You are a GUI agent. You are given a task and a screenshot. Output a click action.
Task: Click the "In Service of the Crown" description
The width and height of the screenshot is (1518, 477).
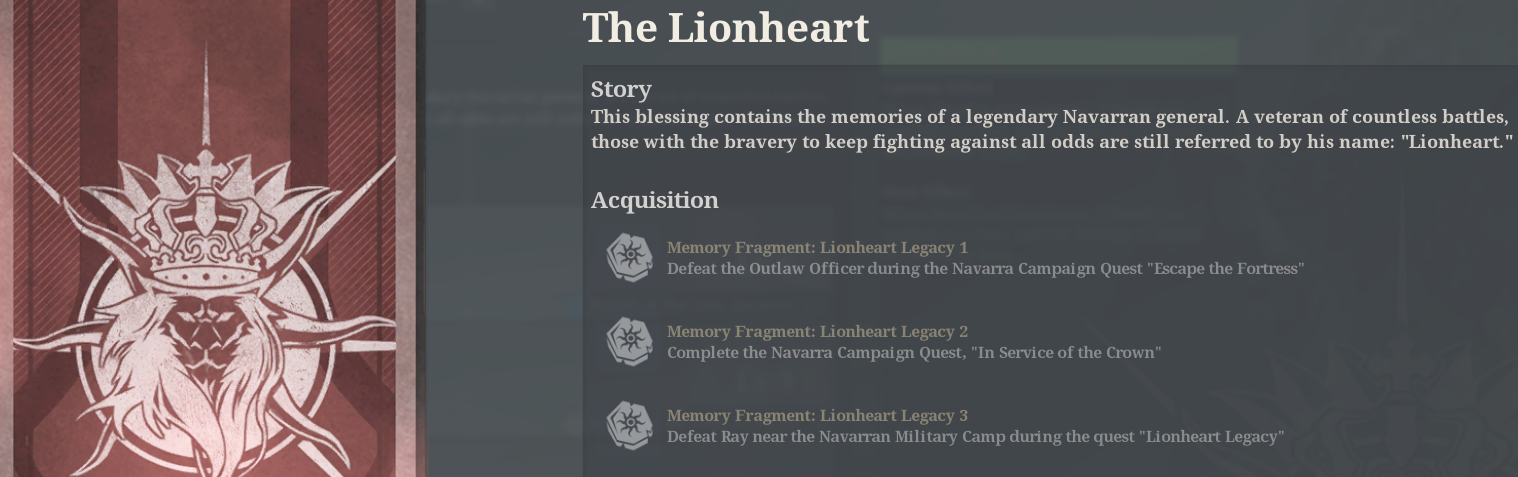pos(913,352)
